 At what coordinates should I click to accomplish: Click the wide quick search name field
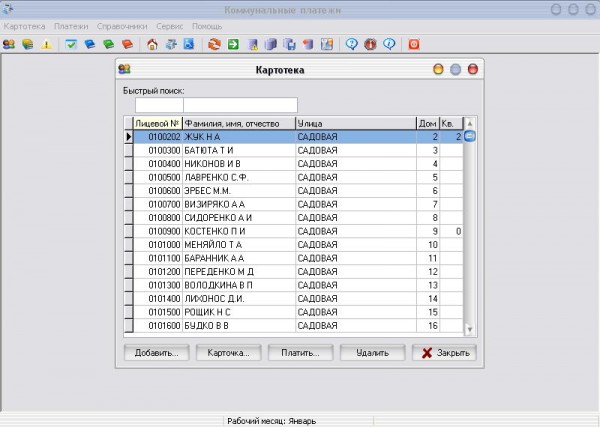click(240, 105)
